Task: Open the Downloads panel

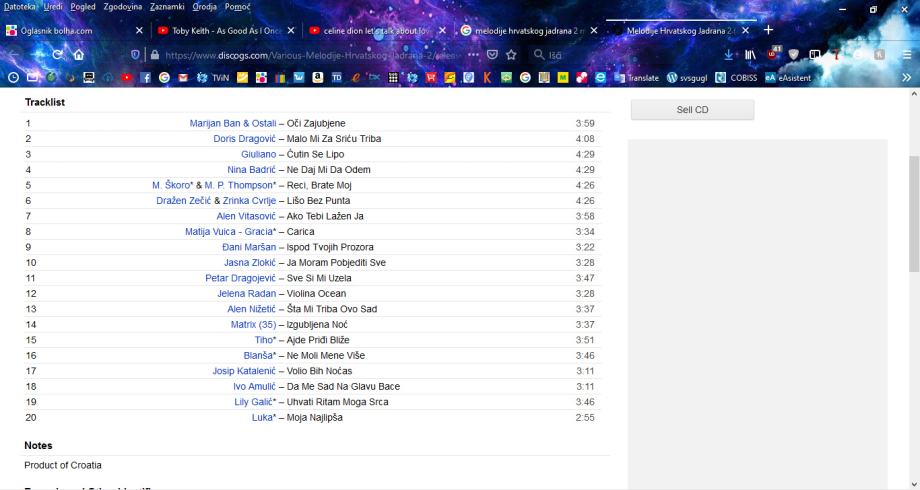Action: pyautogui.click(x=728, y=55)
